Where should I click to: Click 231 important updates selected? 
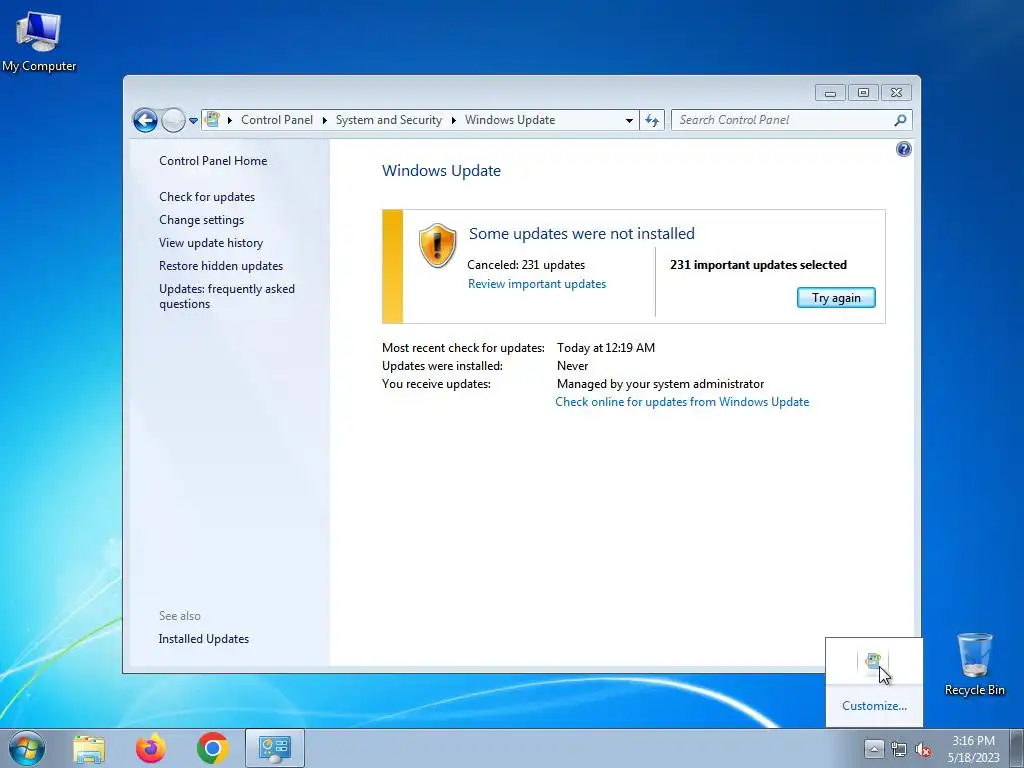pyautogui.click(x=758, y=264)
